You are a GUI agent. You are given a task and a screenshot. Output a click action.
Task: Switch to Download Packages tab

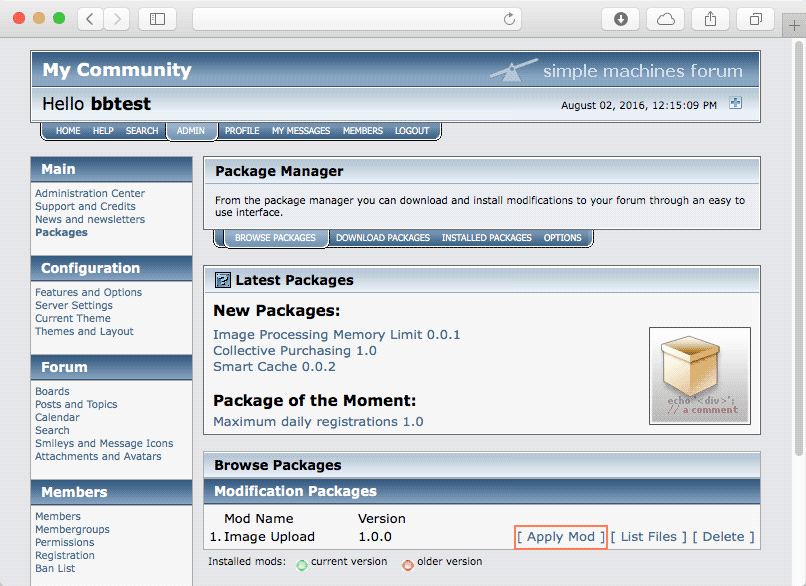coord(383,238)
